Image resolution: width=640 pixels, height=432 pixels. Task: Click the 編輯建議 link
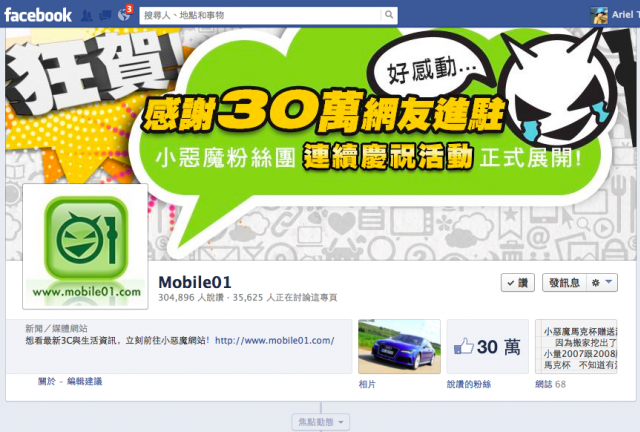tap(84, 381)
